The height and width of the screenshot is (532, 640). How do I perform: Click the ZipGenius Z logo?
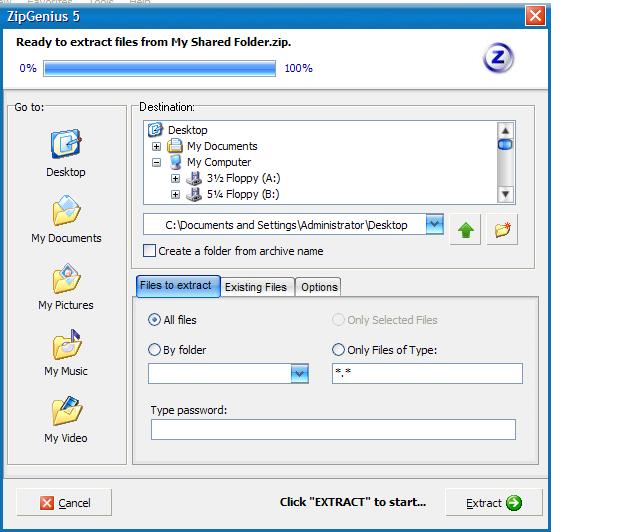click(498, 58)
